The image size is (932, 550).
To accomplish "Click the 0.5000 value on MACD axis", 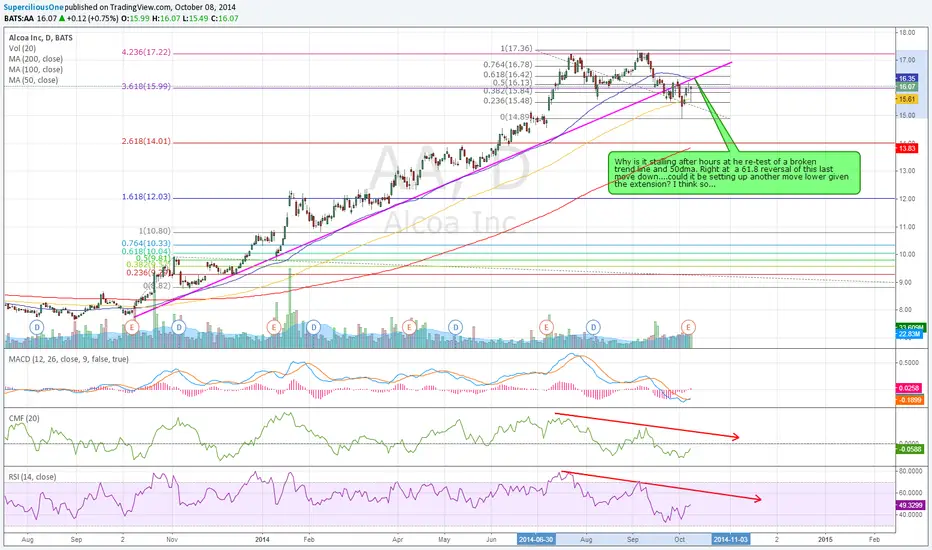I will pyautogui.click(x=909, y=363).
